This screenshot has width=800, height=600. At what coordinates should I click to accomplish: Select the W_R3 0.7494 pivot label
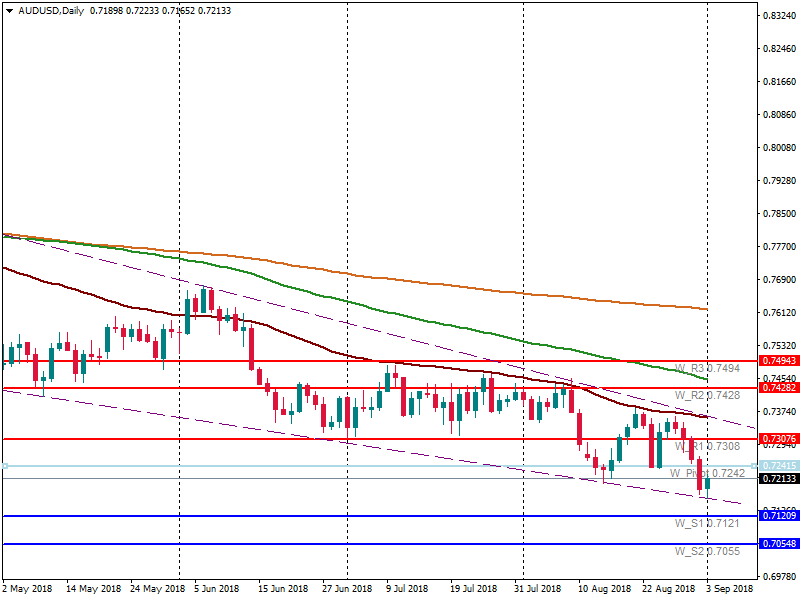[x=707, y=368]
